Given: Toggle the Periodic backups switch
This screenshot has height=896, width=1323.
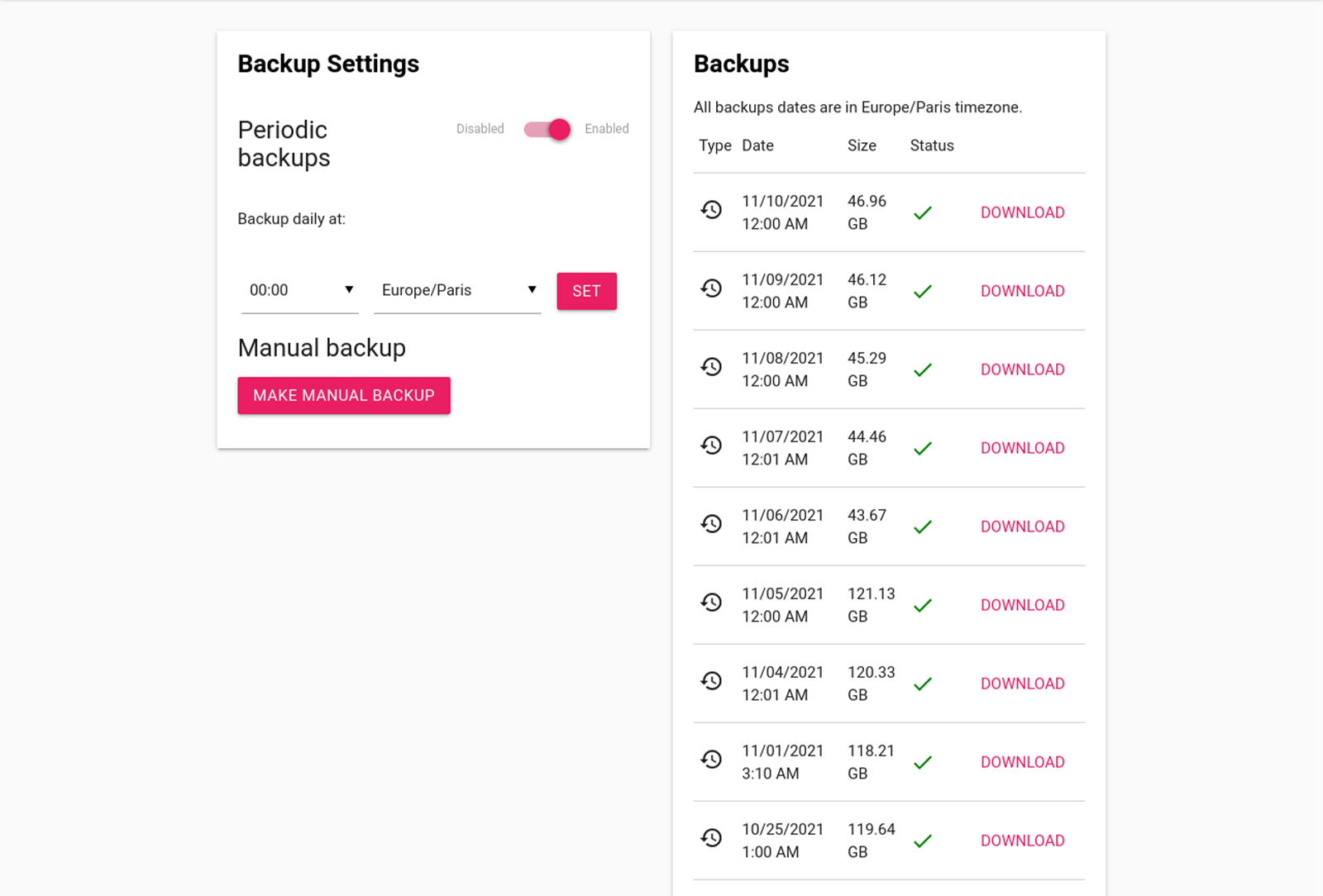Looking at the screenshot, I should pyautogui.click(x=547, y=130).
